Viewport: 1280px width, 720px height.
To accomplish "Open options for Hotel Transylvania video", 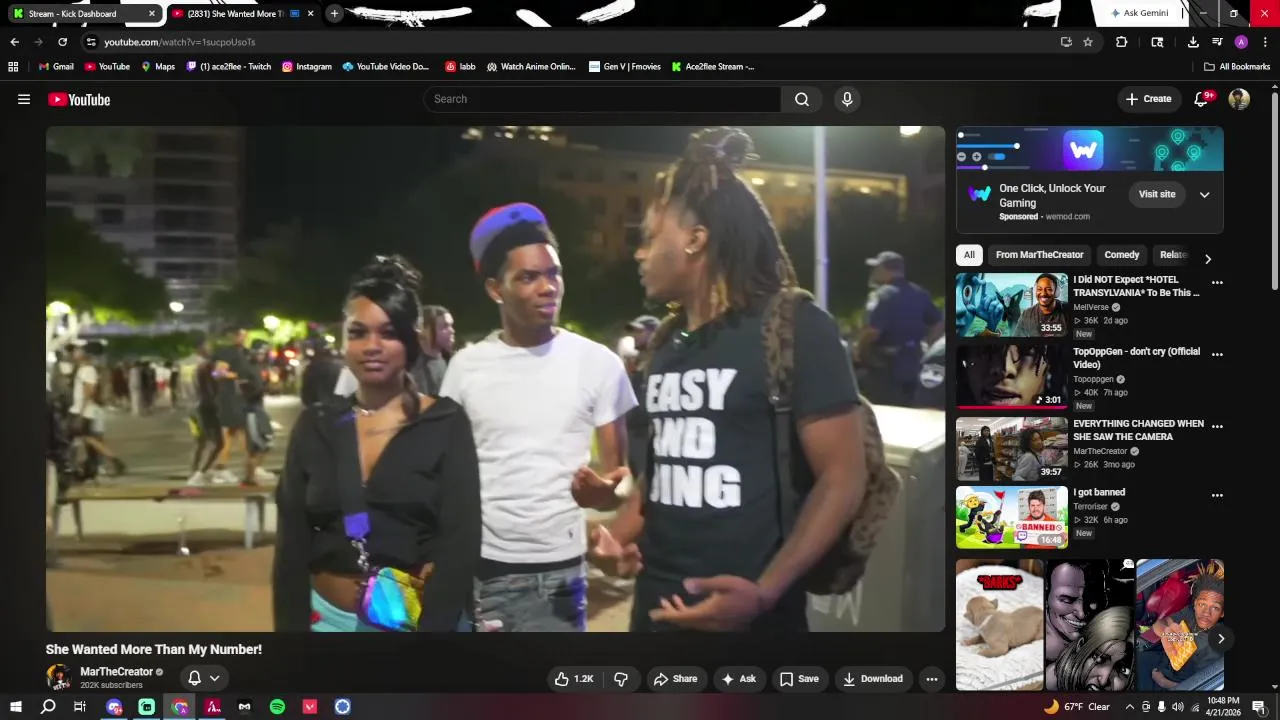I will coord(1217,283).
